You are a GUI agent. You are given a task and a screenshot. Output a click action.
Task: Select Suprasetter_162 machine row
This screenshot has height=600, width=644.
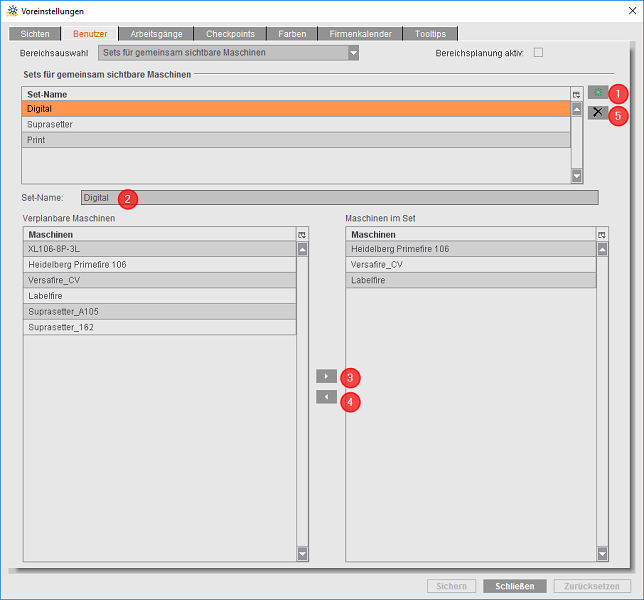pos(160,327)
